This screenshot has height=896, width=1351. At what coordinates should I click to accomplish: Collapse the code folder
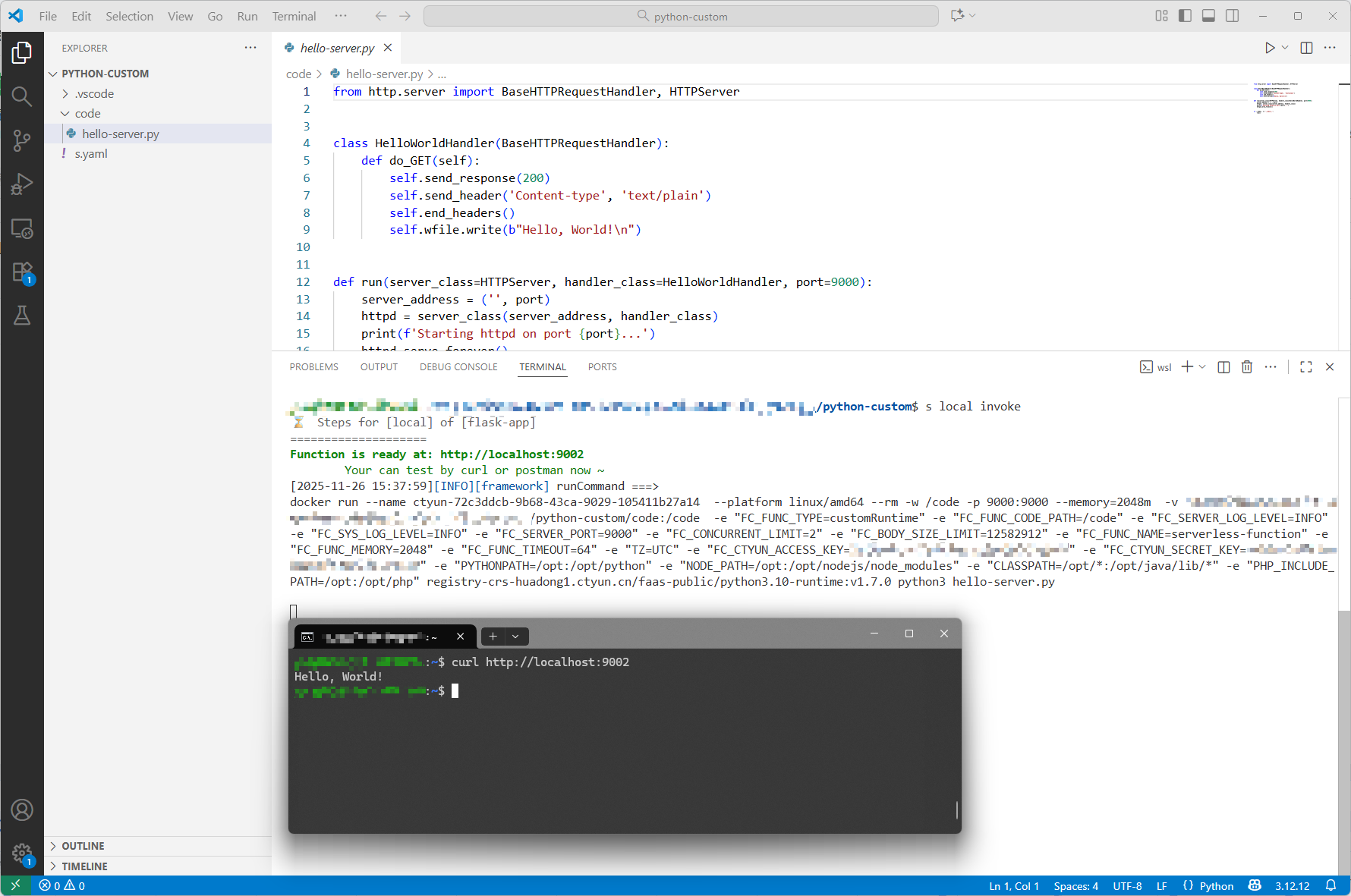point(87,114)
